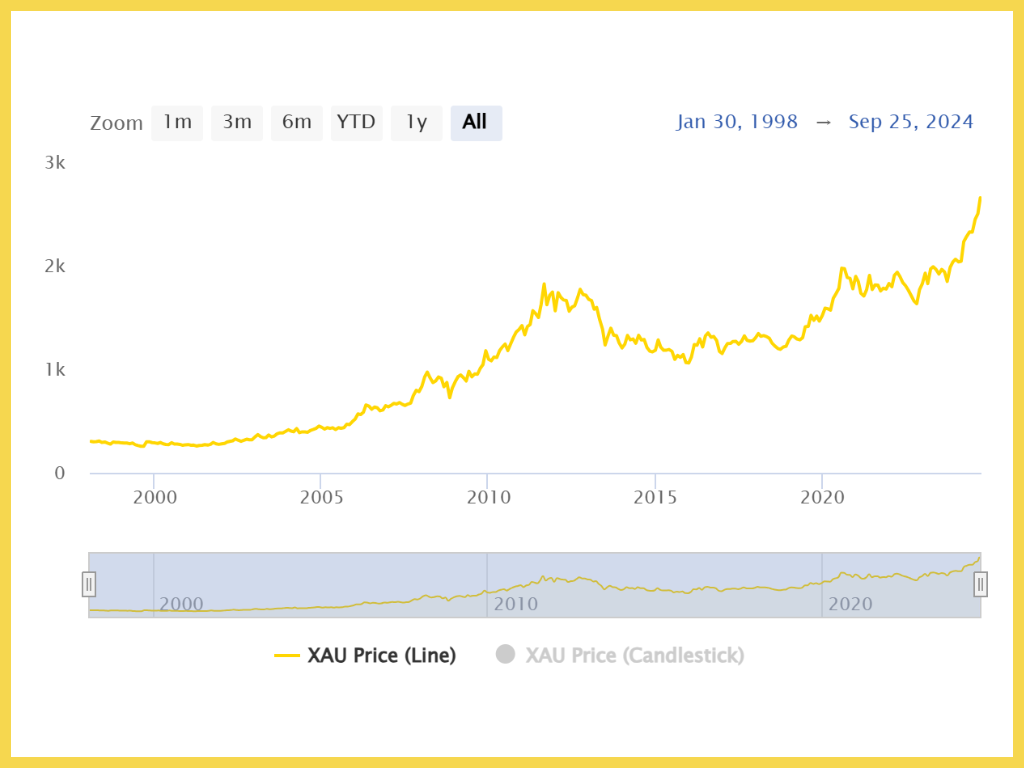Jump to 2000 label in navigator strip
This screenshot has width=1024, height=768.
click(181, 604)
